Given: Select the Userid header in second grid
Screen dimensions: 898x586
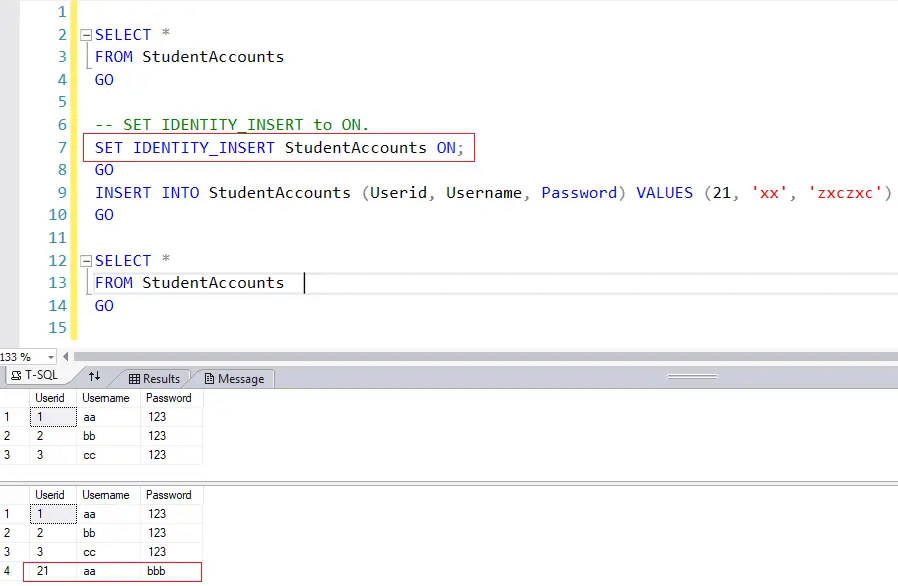Looking at the screenshot, I should click(x=50, y=495).
